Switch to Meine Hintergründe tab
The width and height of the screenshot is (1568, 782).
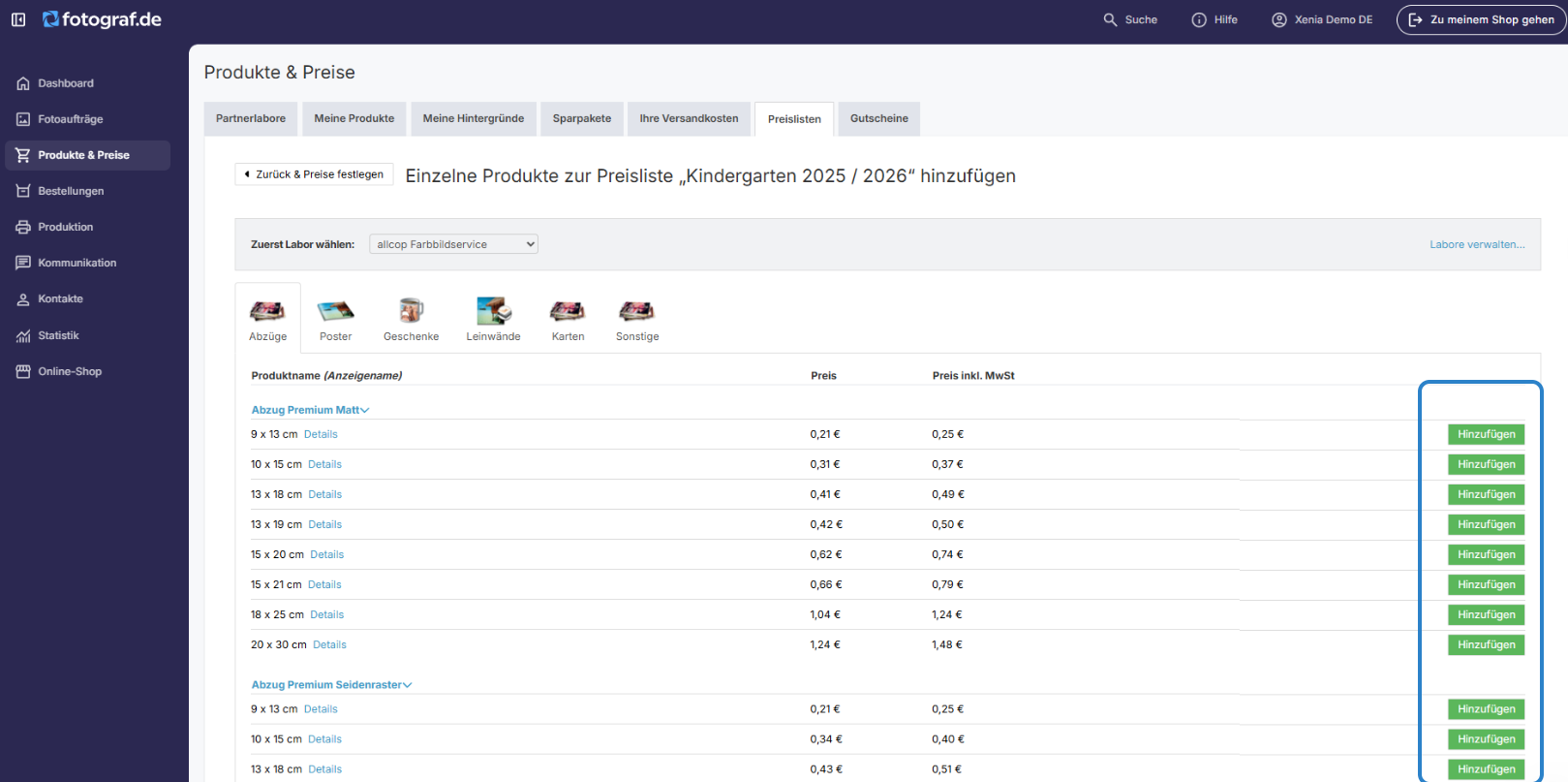pos(474,118)
